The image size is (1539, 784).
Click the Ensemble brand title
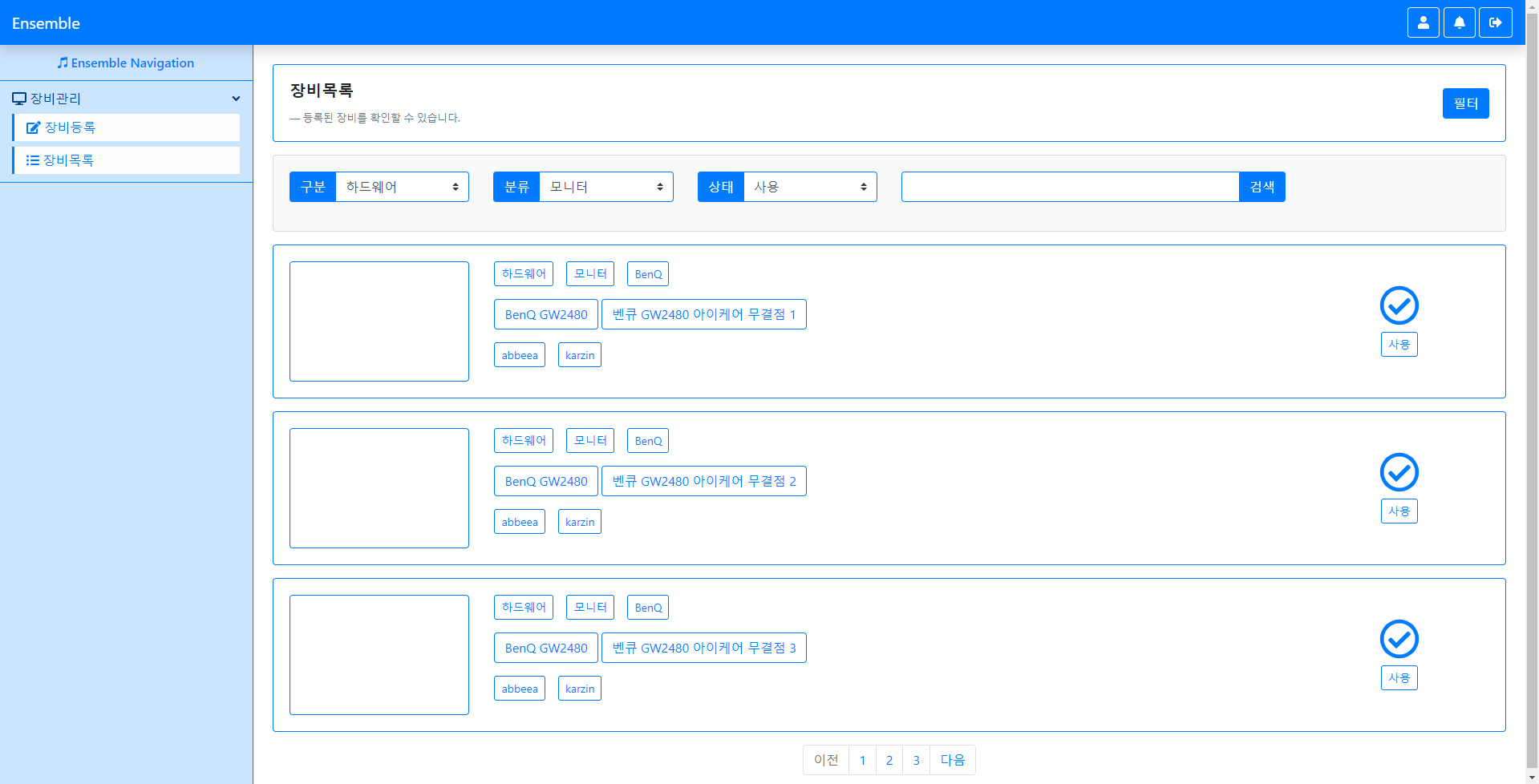[46, 23]
